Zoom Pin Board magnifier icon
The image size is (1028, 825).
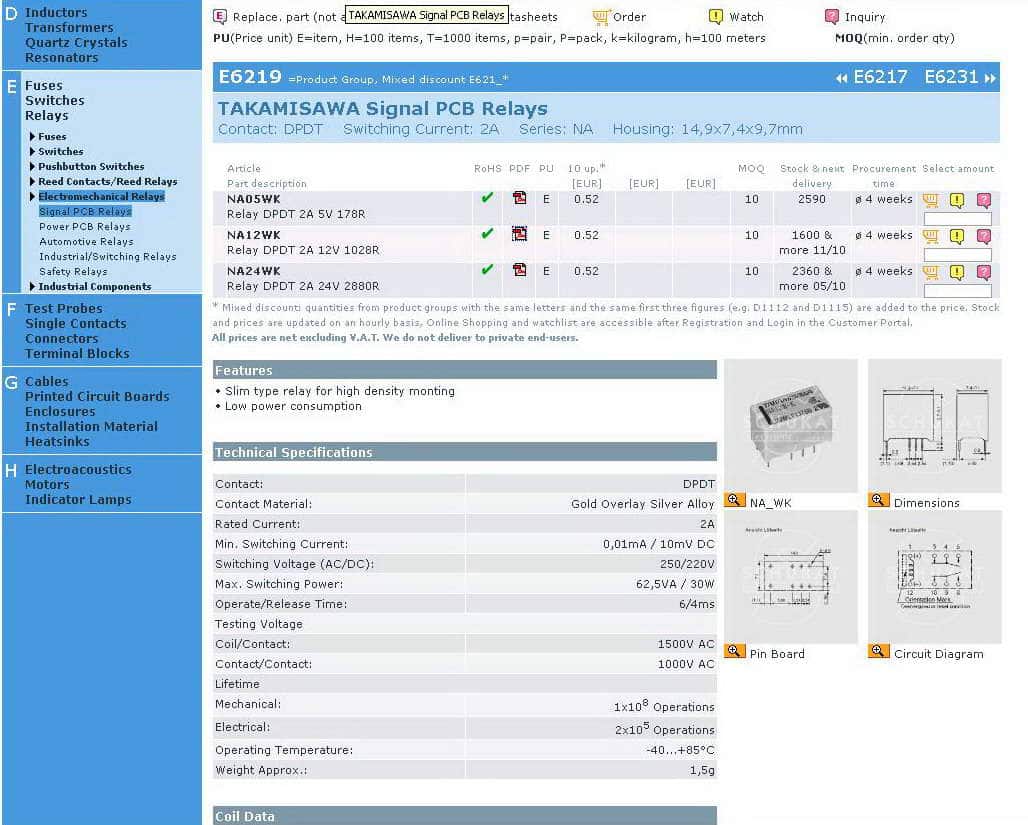(734, 651)
